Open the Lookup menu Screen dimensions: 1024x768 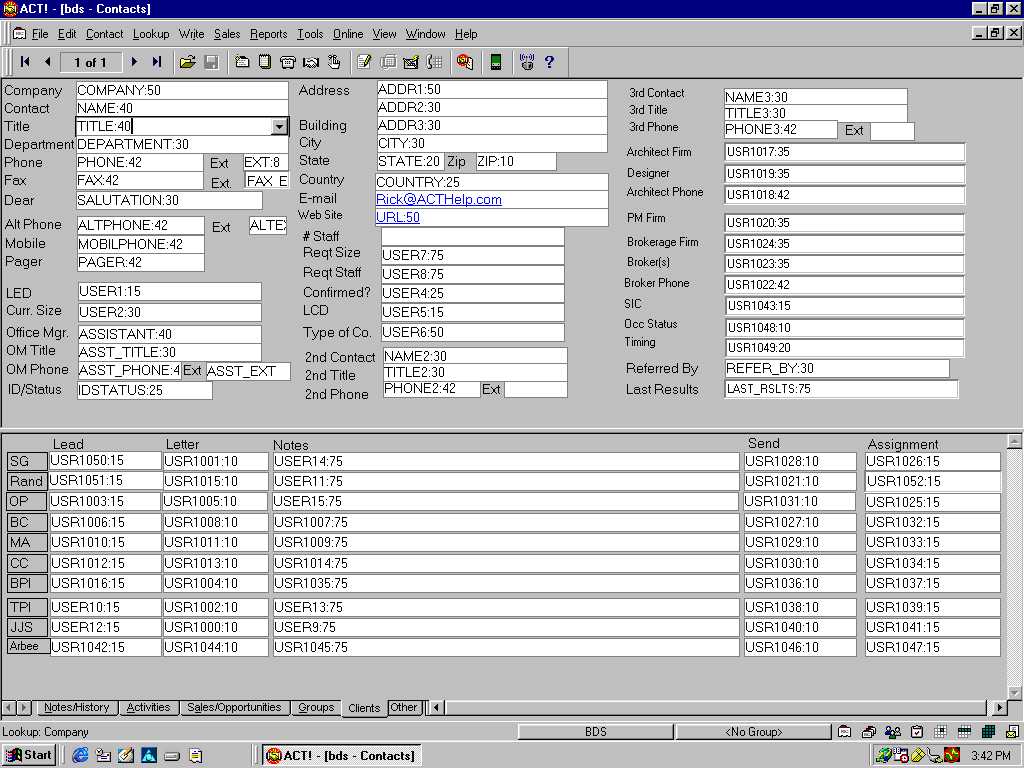click(x=151, y=34)
